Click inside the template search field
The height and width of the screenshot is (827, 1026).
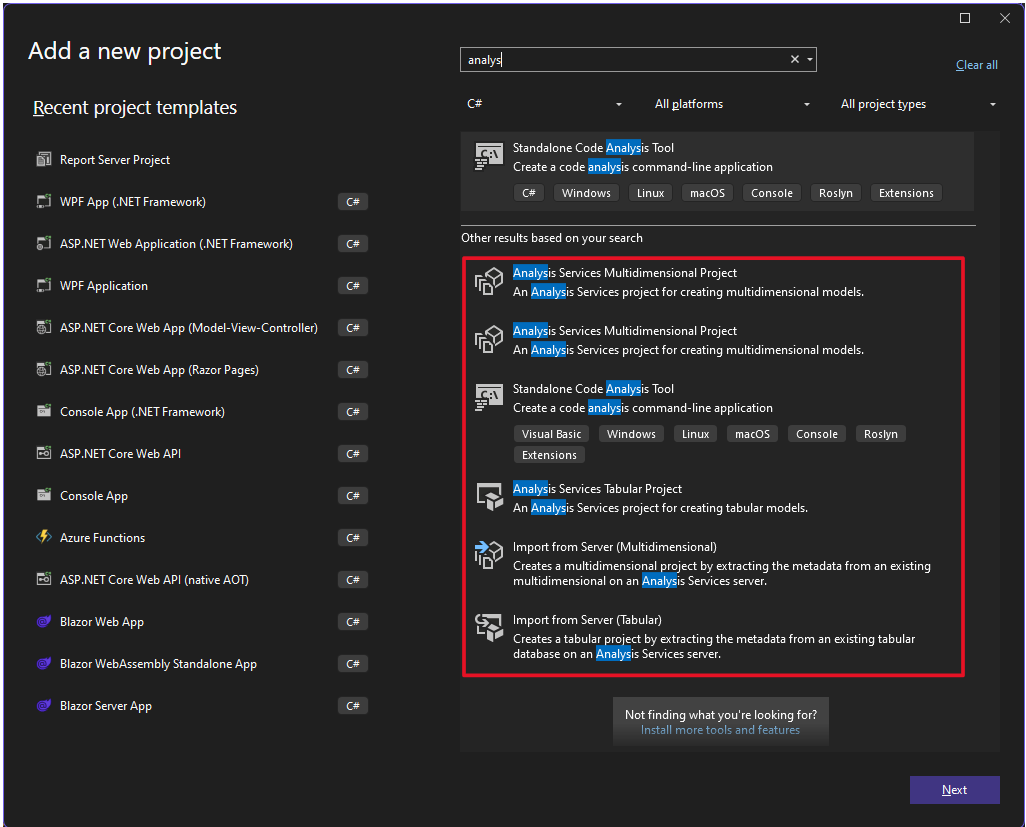coord(620,60)
